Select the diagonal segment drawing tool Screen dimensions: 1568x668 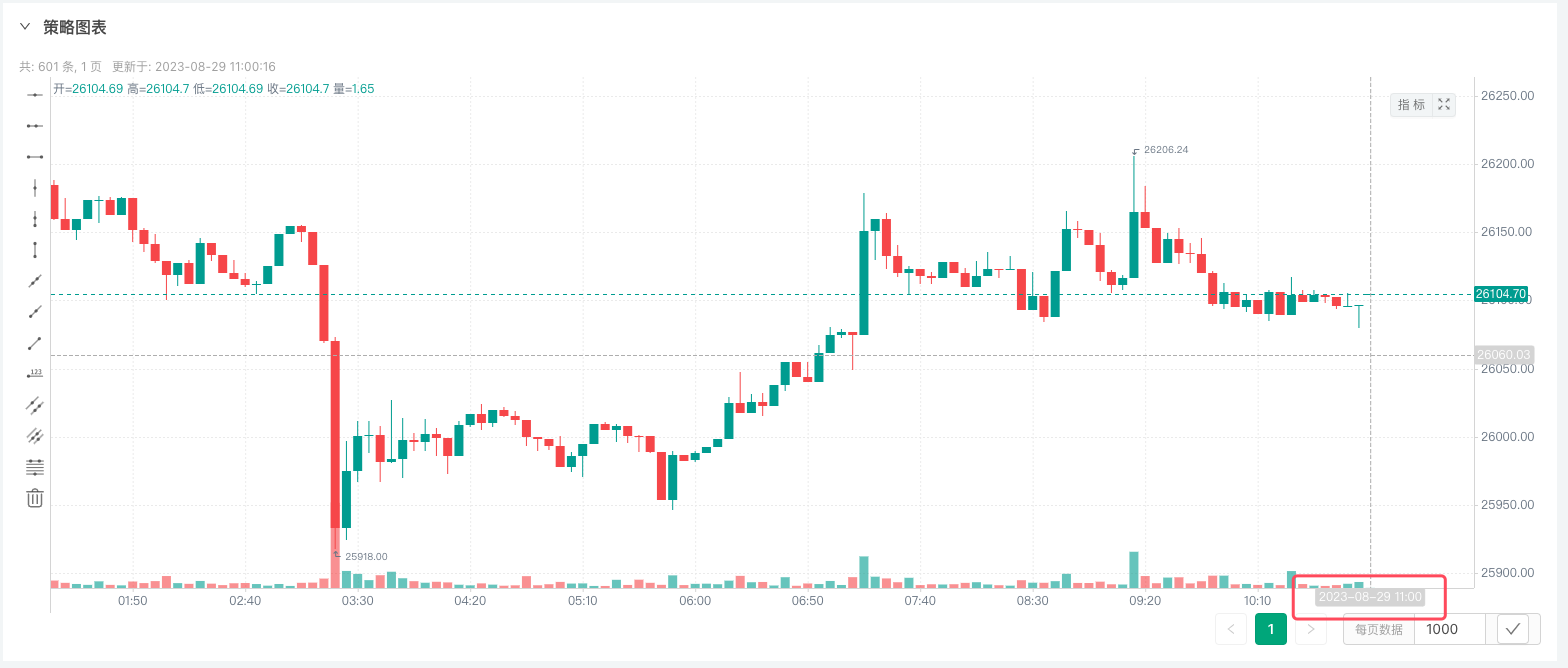(35, 343)
